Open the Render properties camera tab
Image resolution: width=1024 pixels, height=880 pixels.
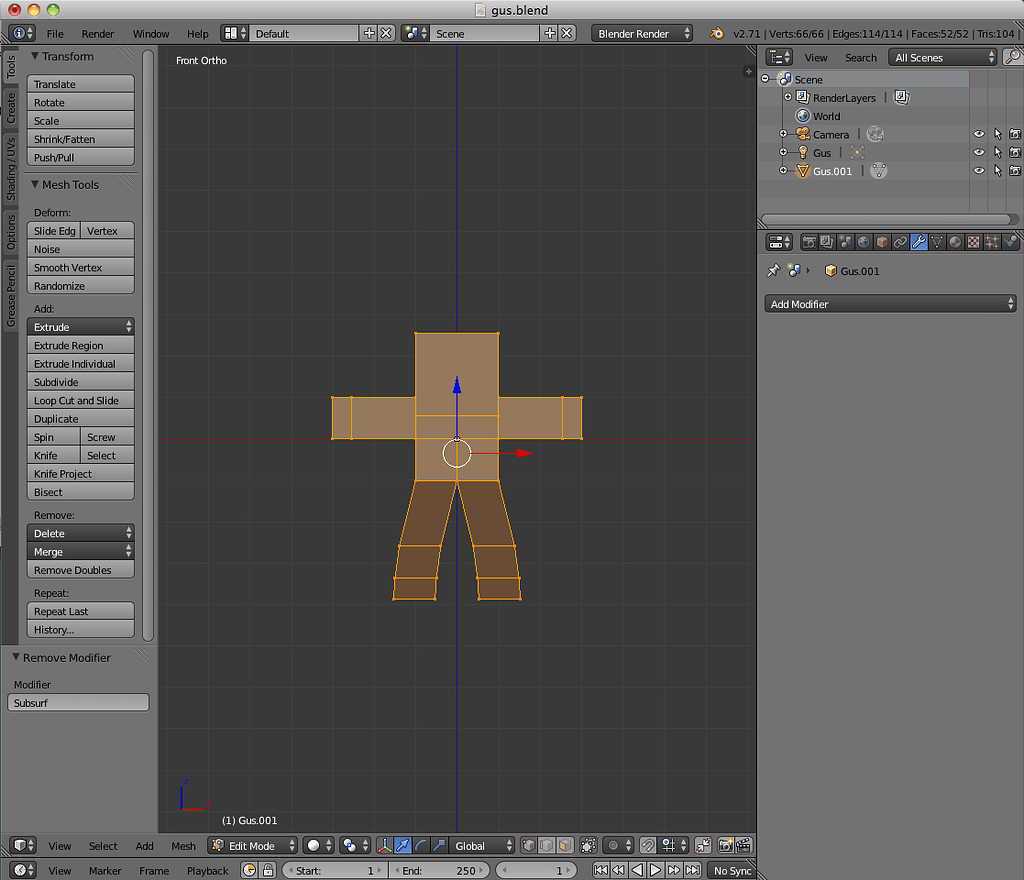coord(808,242)
